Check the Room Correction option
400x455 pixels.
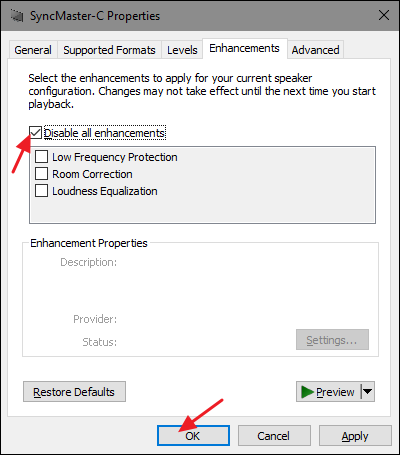pos(41,174)
